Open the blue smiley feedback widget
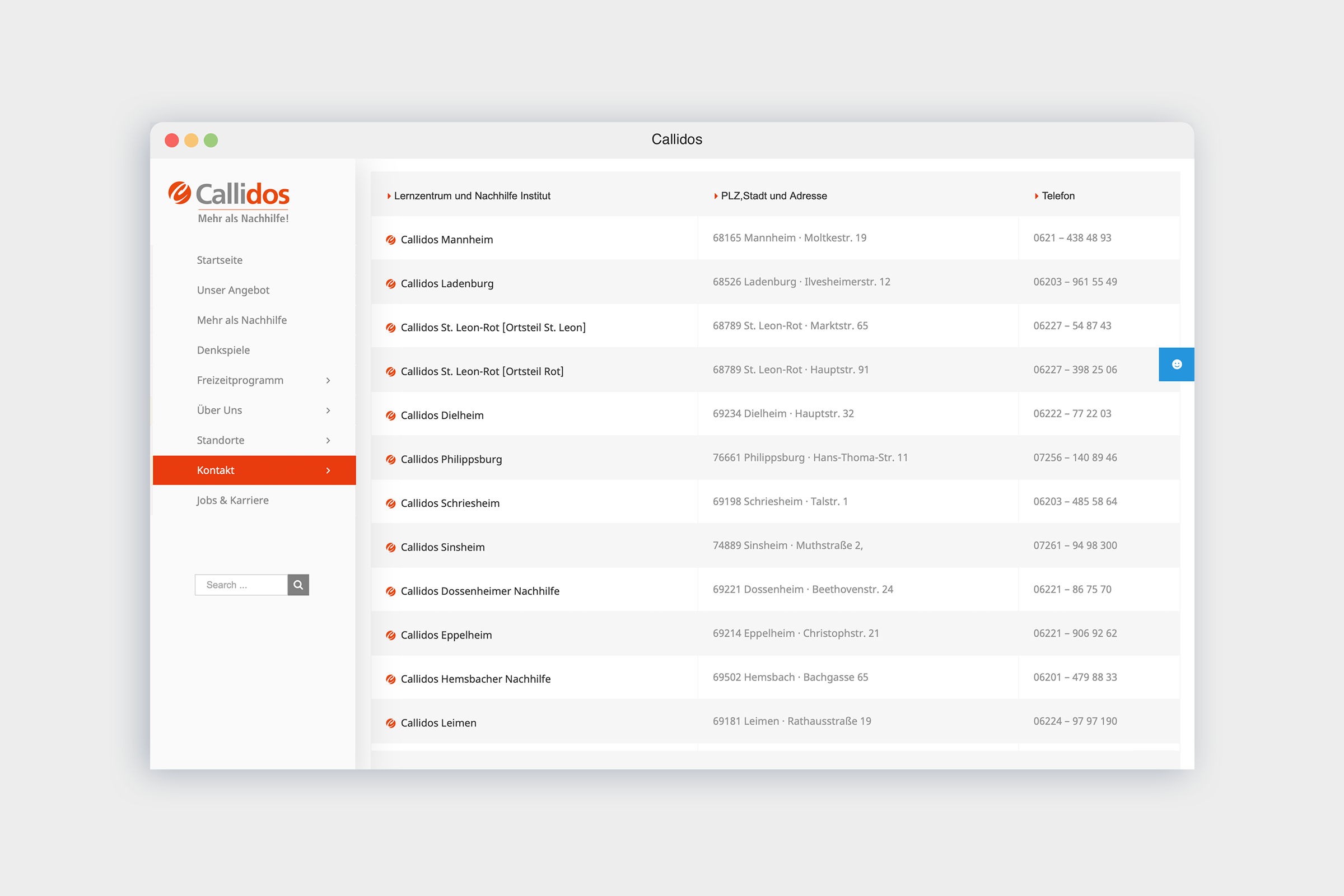 (x=1176, y=364)
